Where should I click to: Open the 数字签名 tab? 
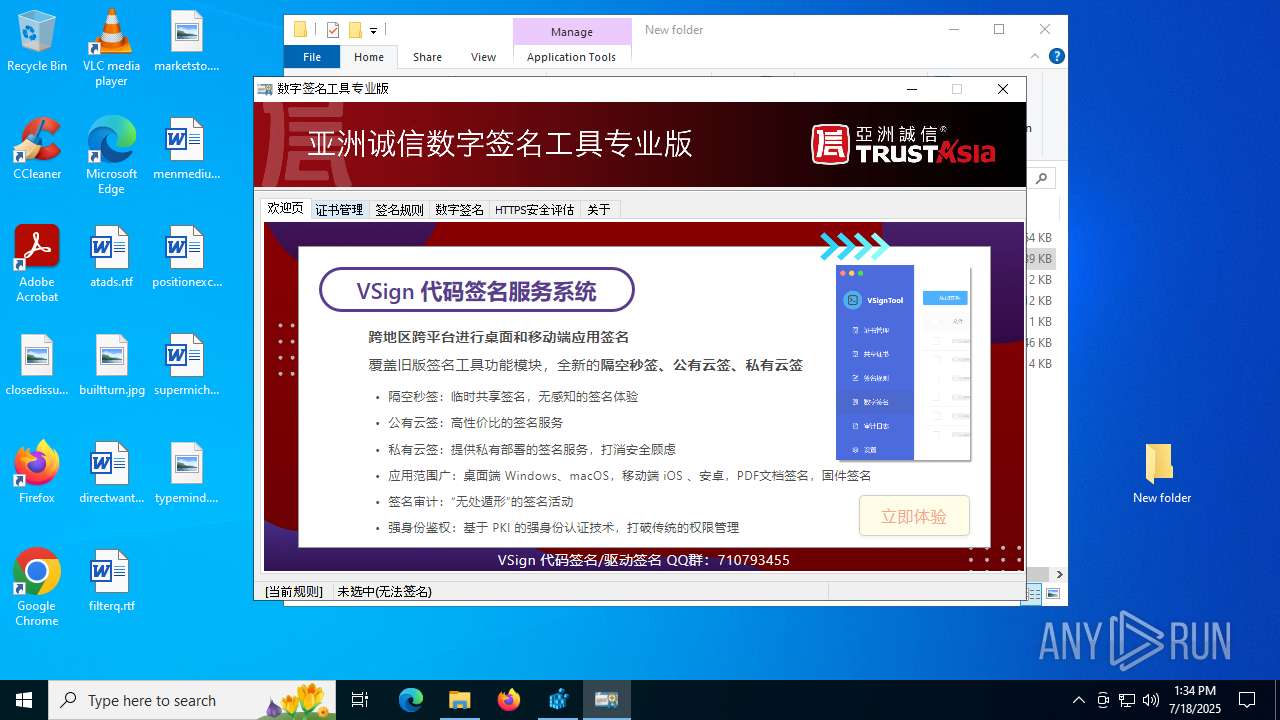click(x=459, y=210)
